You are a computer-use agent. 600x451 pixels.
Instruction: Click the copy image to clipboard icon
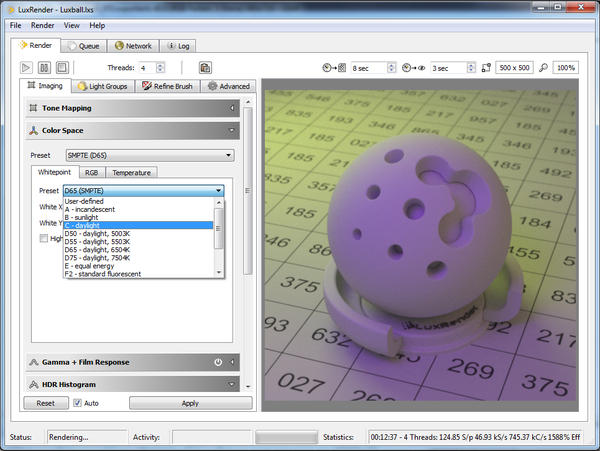[x=205, y=68]
